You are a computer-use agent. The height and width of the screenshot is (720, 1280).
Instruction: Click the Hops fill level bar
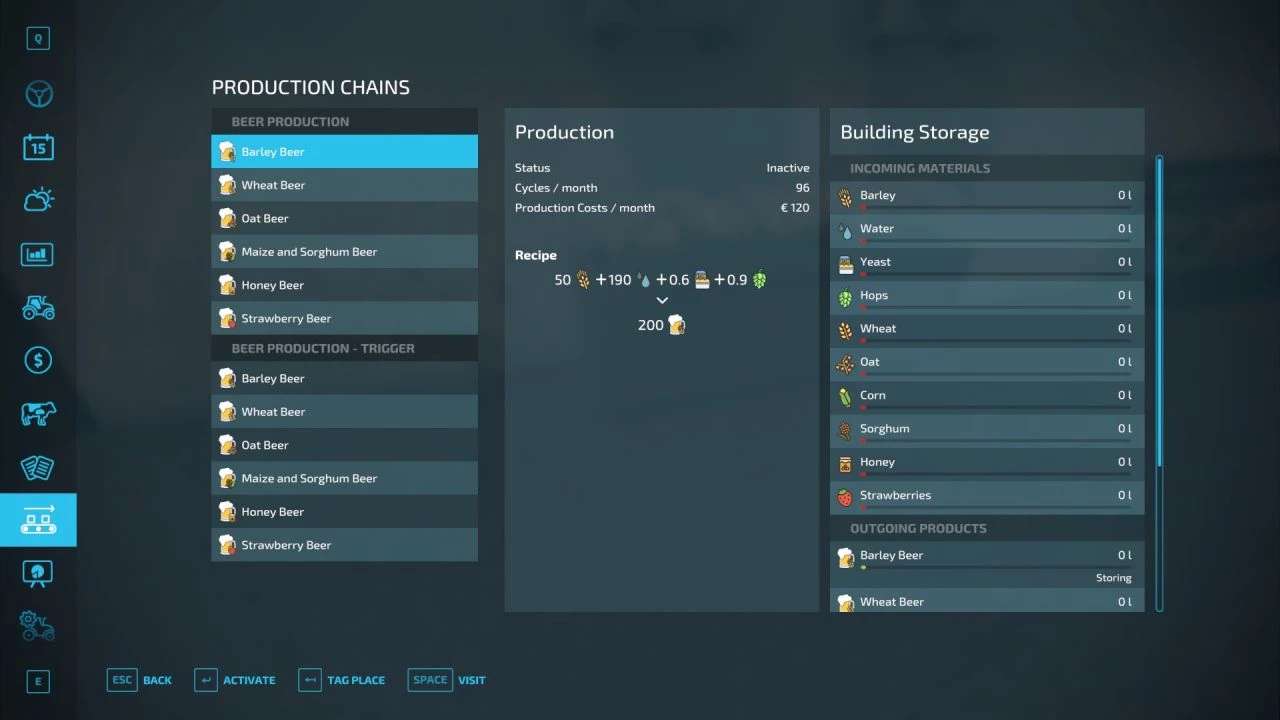(x=995, y=308)
